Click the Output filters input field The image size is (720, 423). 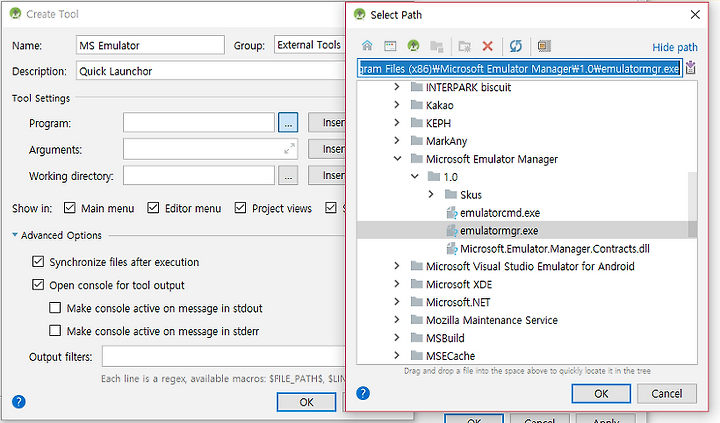224,356
